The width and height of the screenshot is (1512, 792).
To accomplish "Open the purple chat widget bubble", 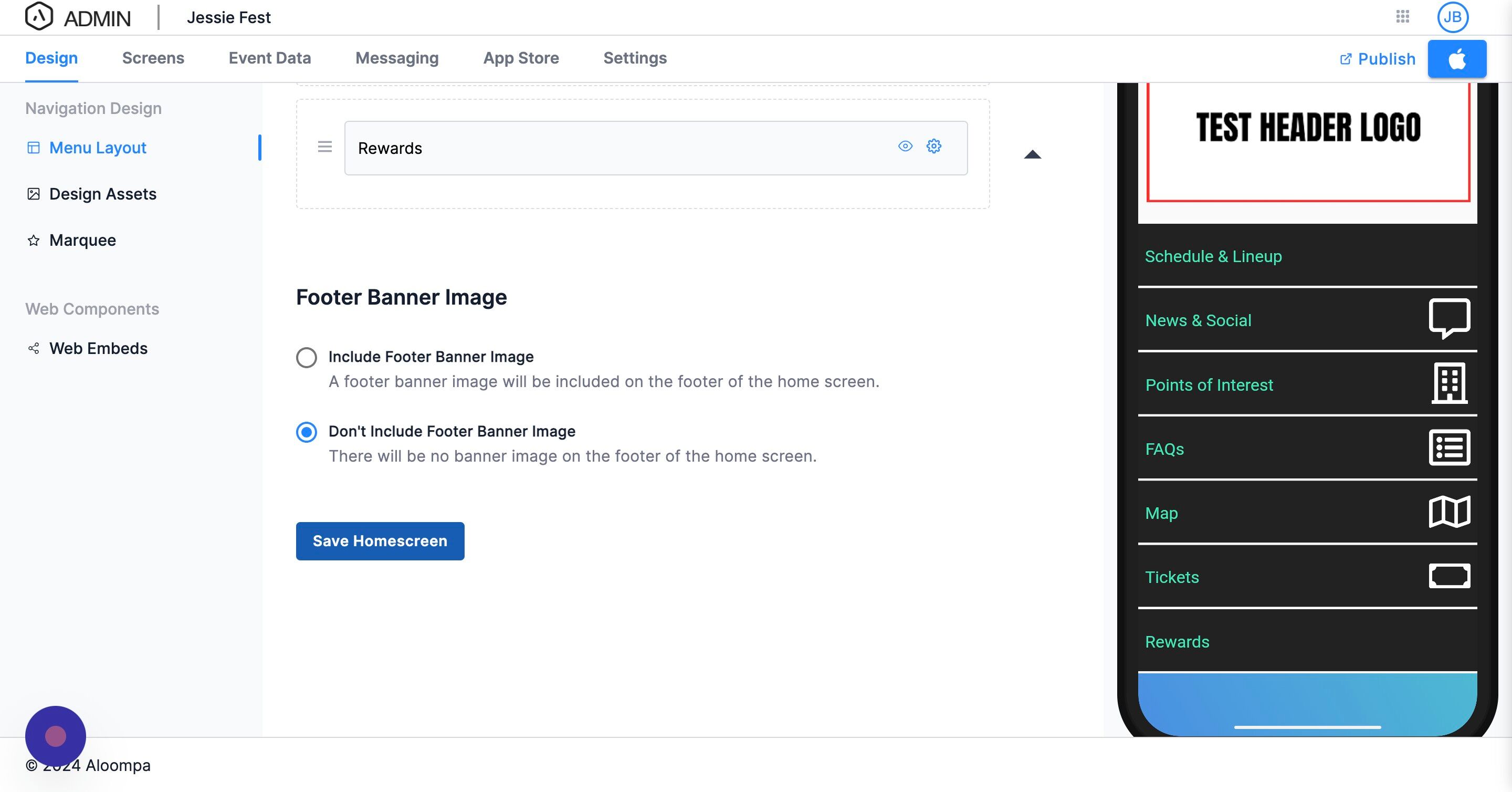I will [x=56, y=736].
